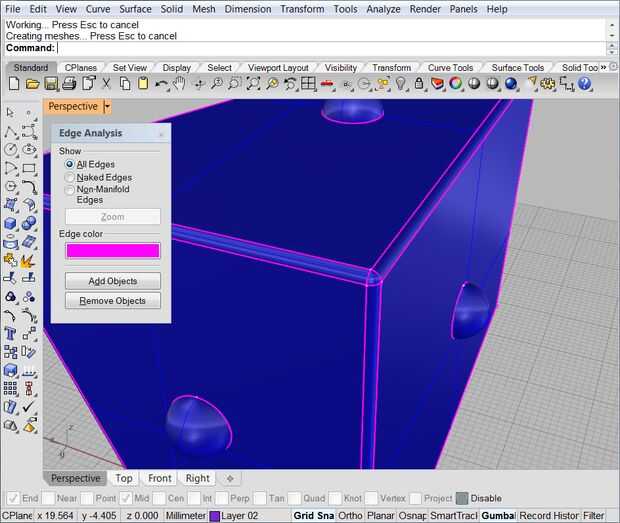Click the Save file icon
This screenshot has width=620, height=523.
pyautogui.click(x=52, y=84)
